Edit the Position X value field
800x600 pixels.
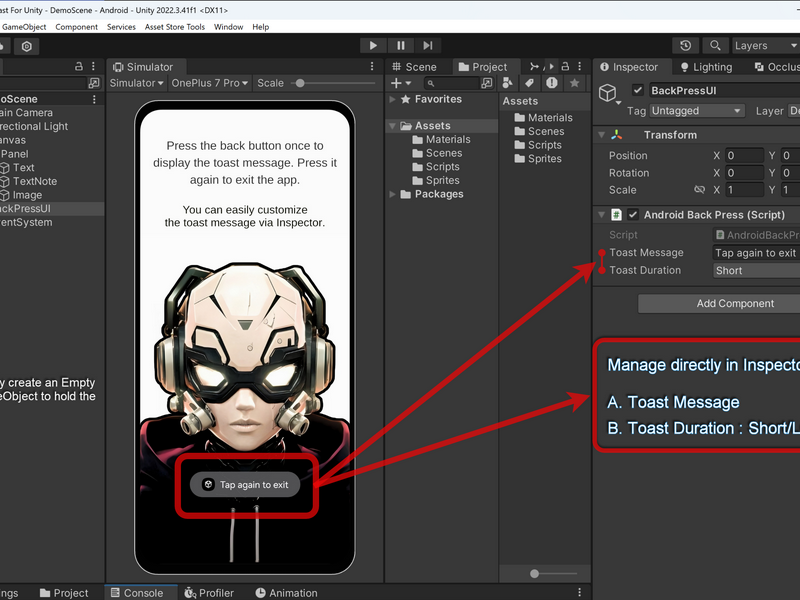(744, 156)
